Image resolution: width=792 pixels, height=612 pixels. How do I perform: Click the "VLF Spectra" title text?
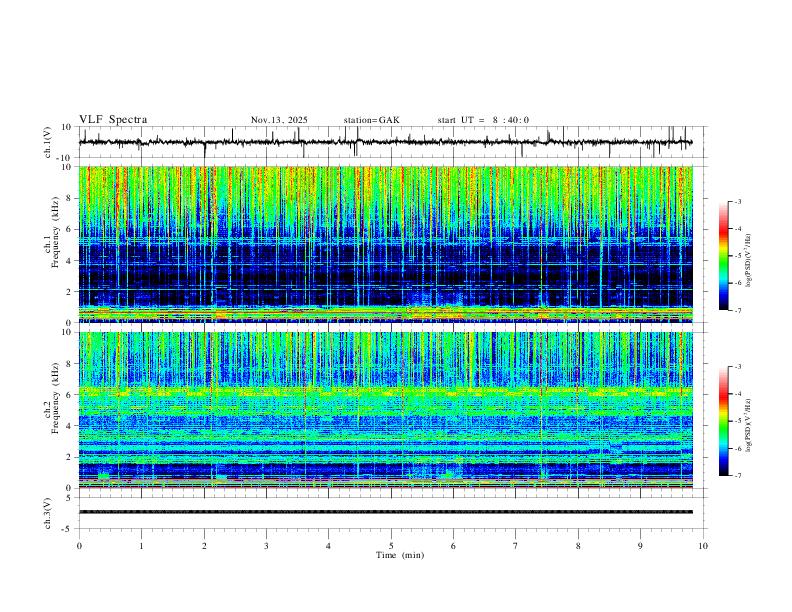[x=113, y=120]
